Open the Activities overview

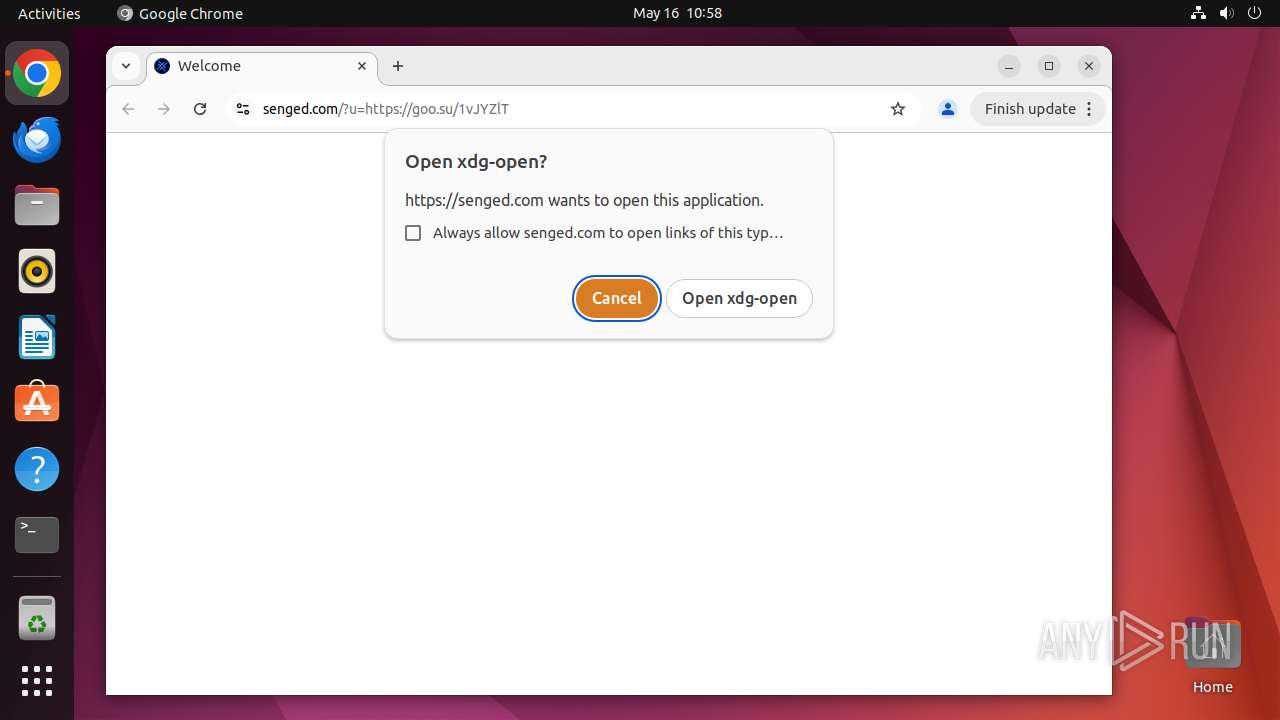[x=49, y=13]
